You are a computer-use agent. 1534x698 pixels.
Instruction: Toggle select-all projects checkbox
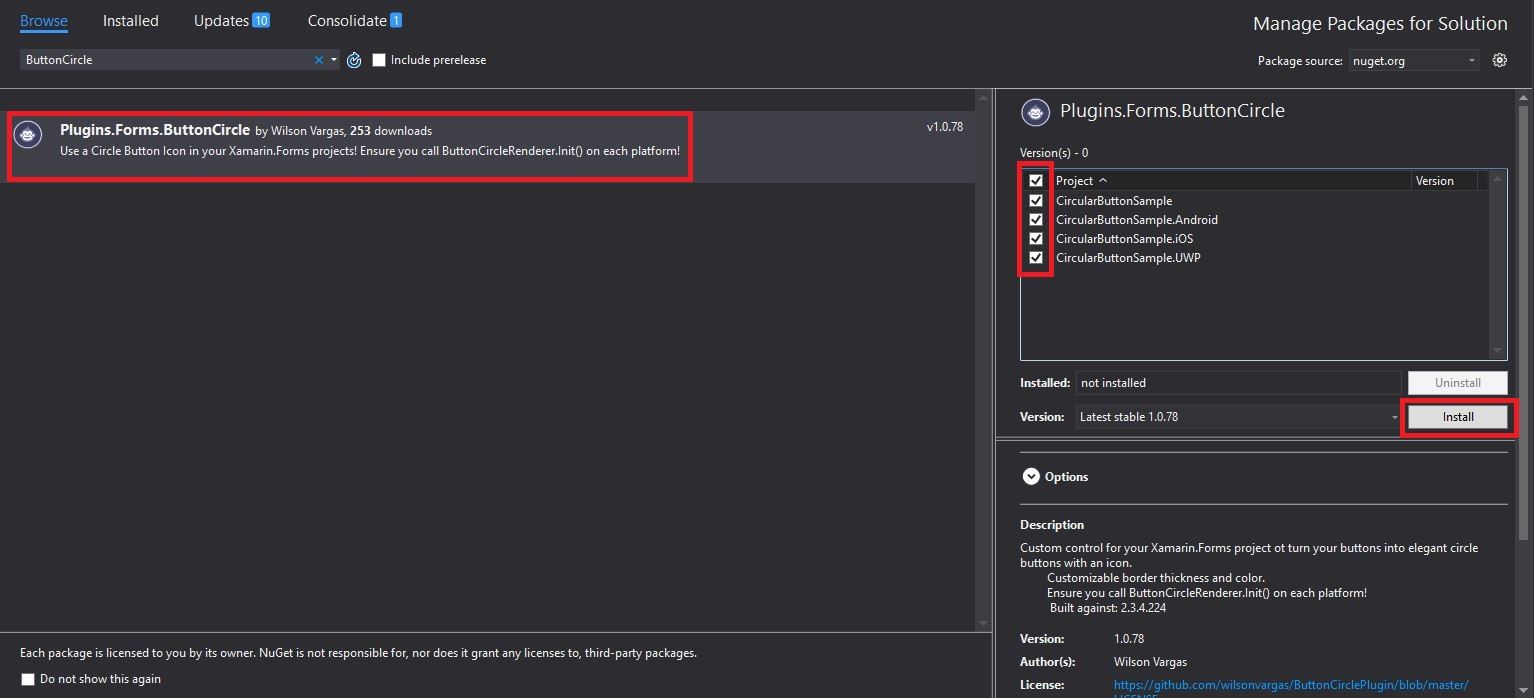pos(1036,181)
